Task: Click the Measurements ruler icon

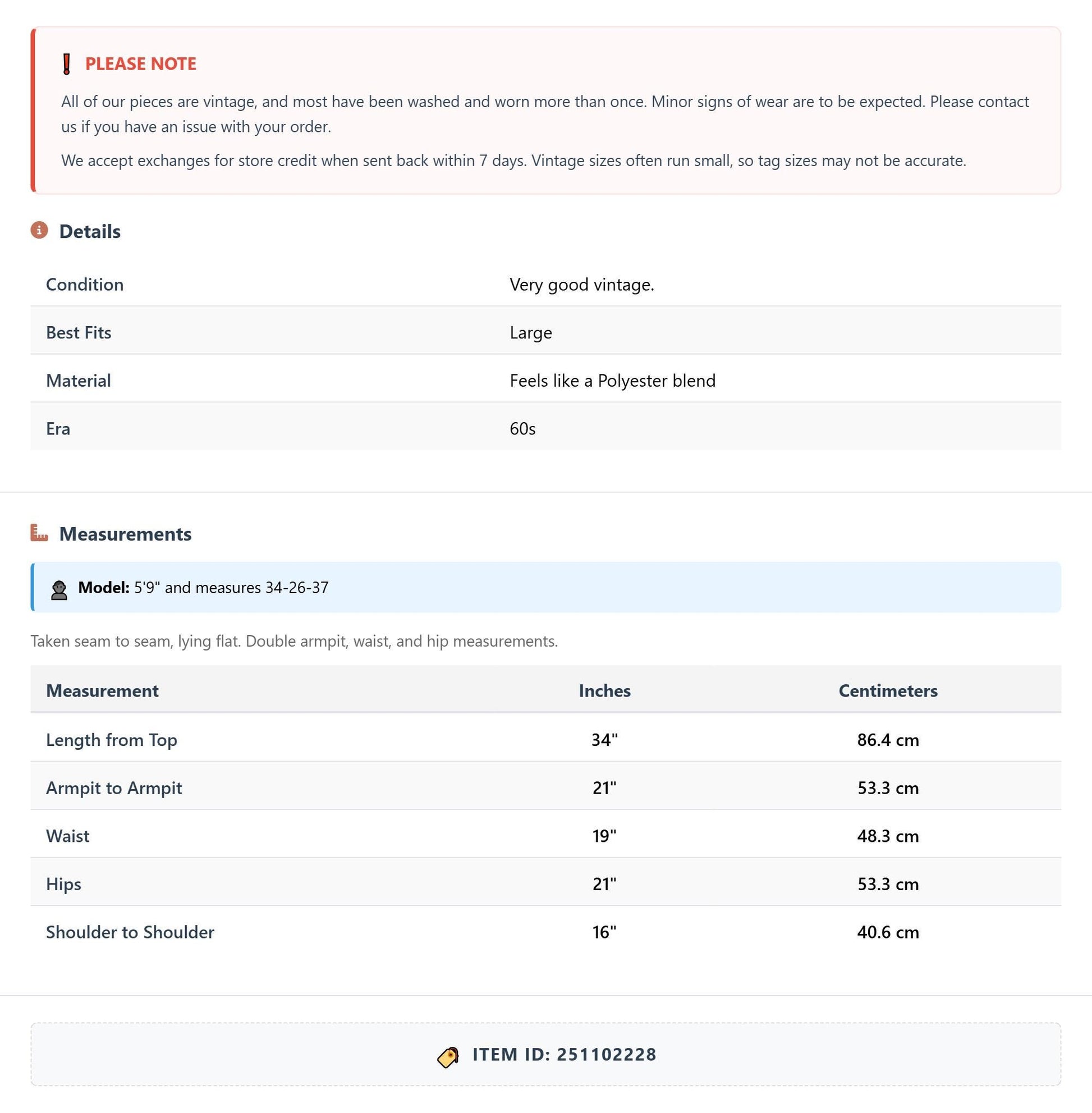Action: [x=39, y=533]
